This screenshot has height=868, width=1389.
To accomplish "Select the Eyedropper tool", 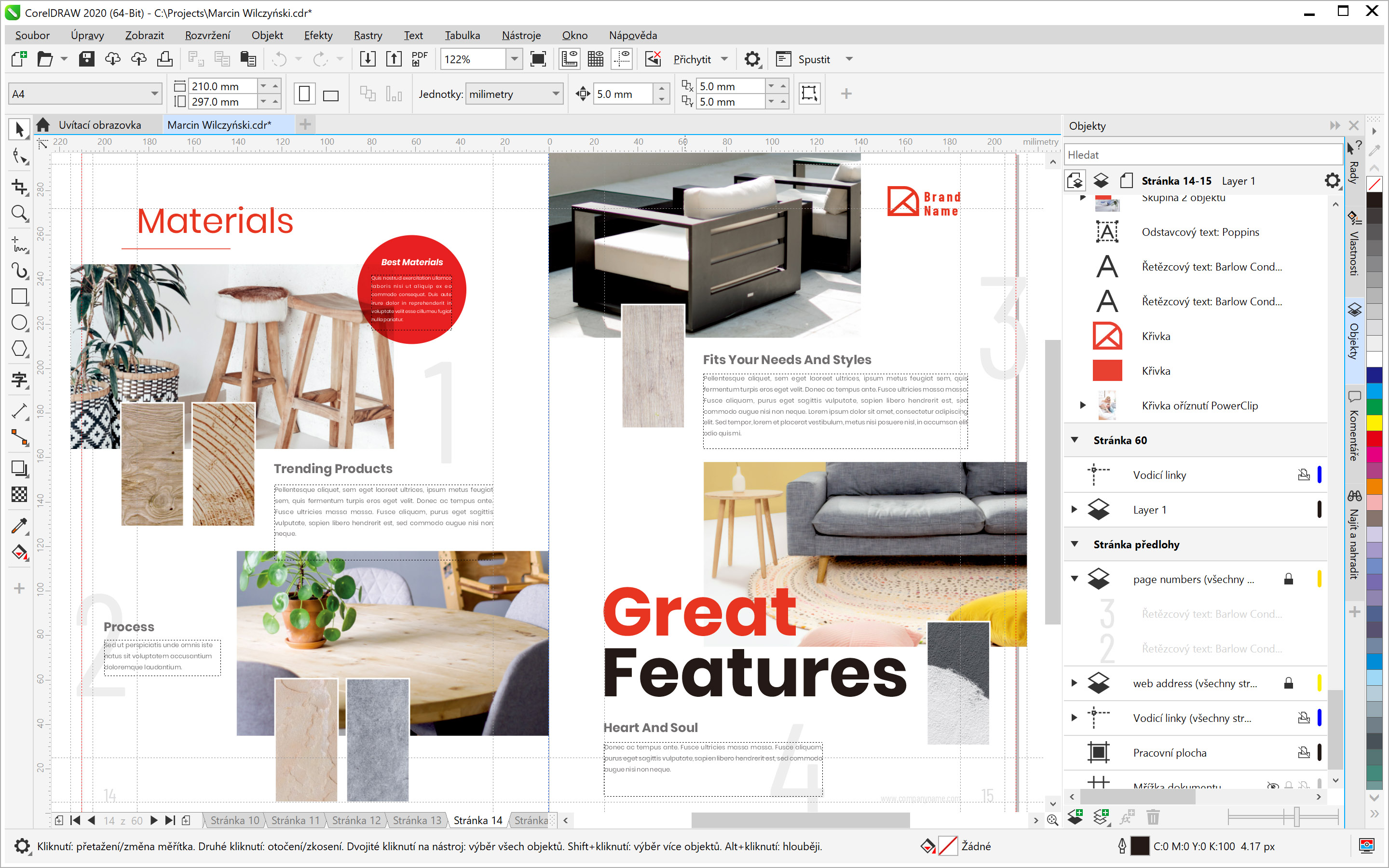I will 19,525.
